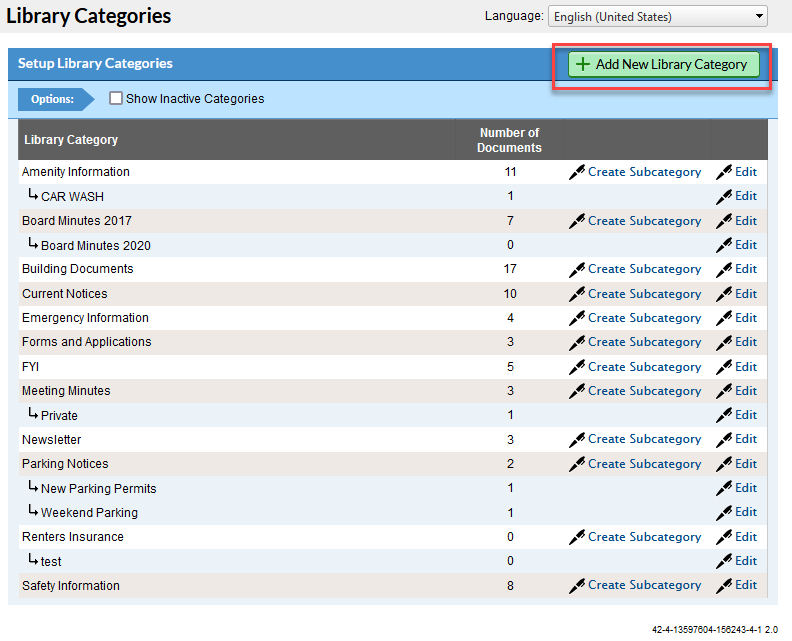The width and height of the screenshot is (792, 641).
Task: Click Create Subcategory pencil icon for Newsletter
Action: coord(577,439)
